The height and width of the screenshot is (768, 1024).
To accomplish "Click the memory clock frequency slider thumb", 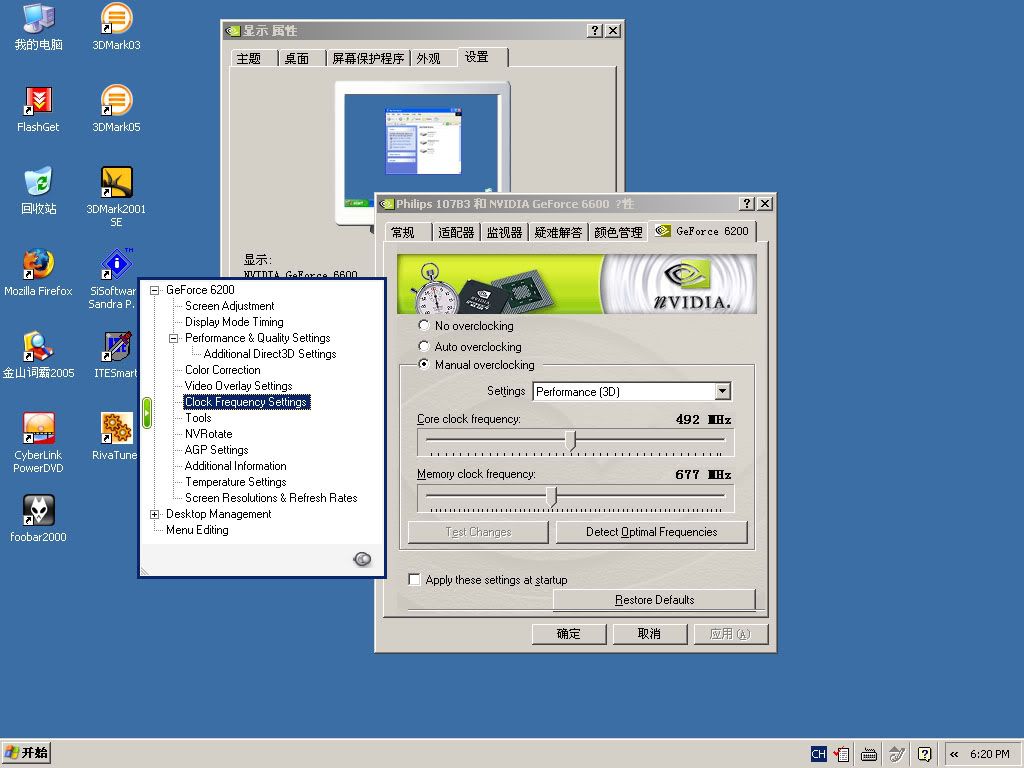I will click(x=552, y=496).
